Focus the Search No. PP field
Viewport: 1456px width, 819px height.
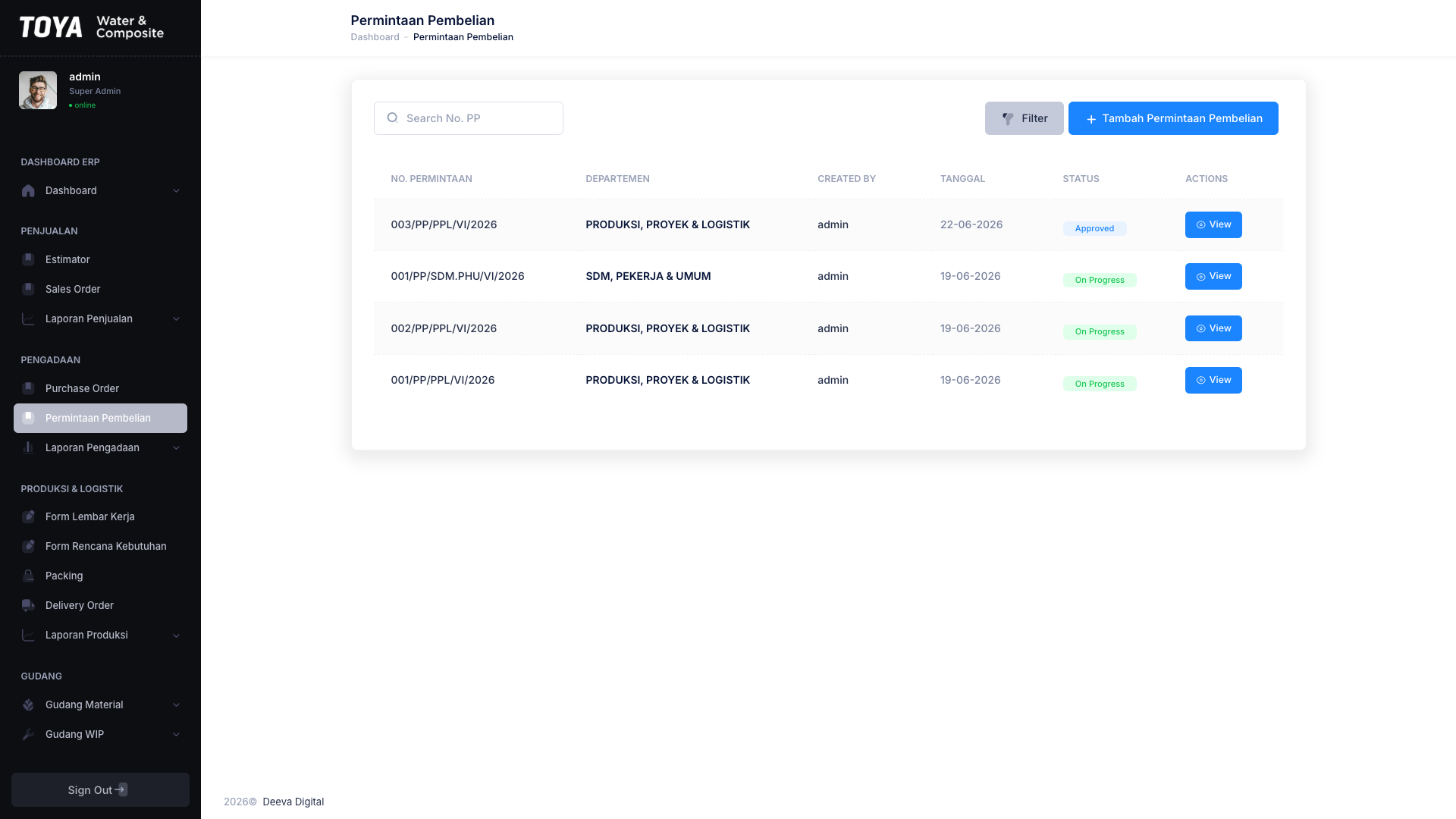pos(469,118)
